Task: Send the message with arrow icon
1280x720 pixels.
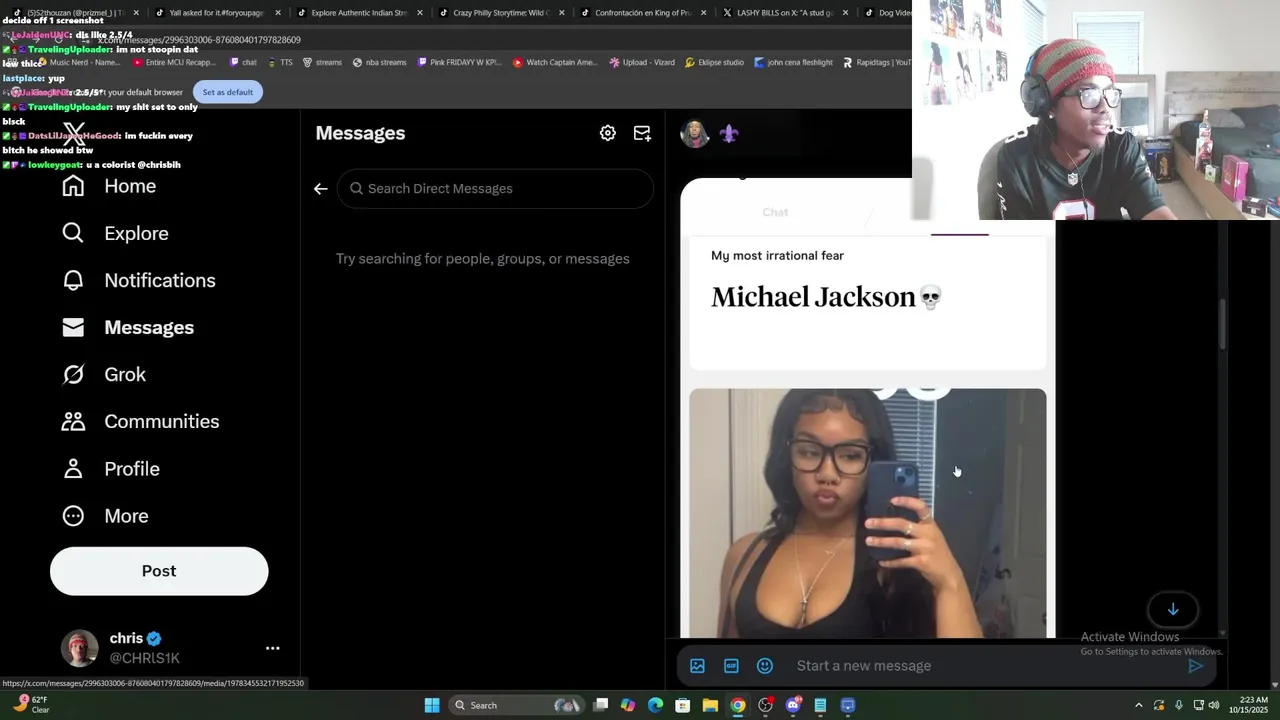Action: click(1195, 666)
